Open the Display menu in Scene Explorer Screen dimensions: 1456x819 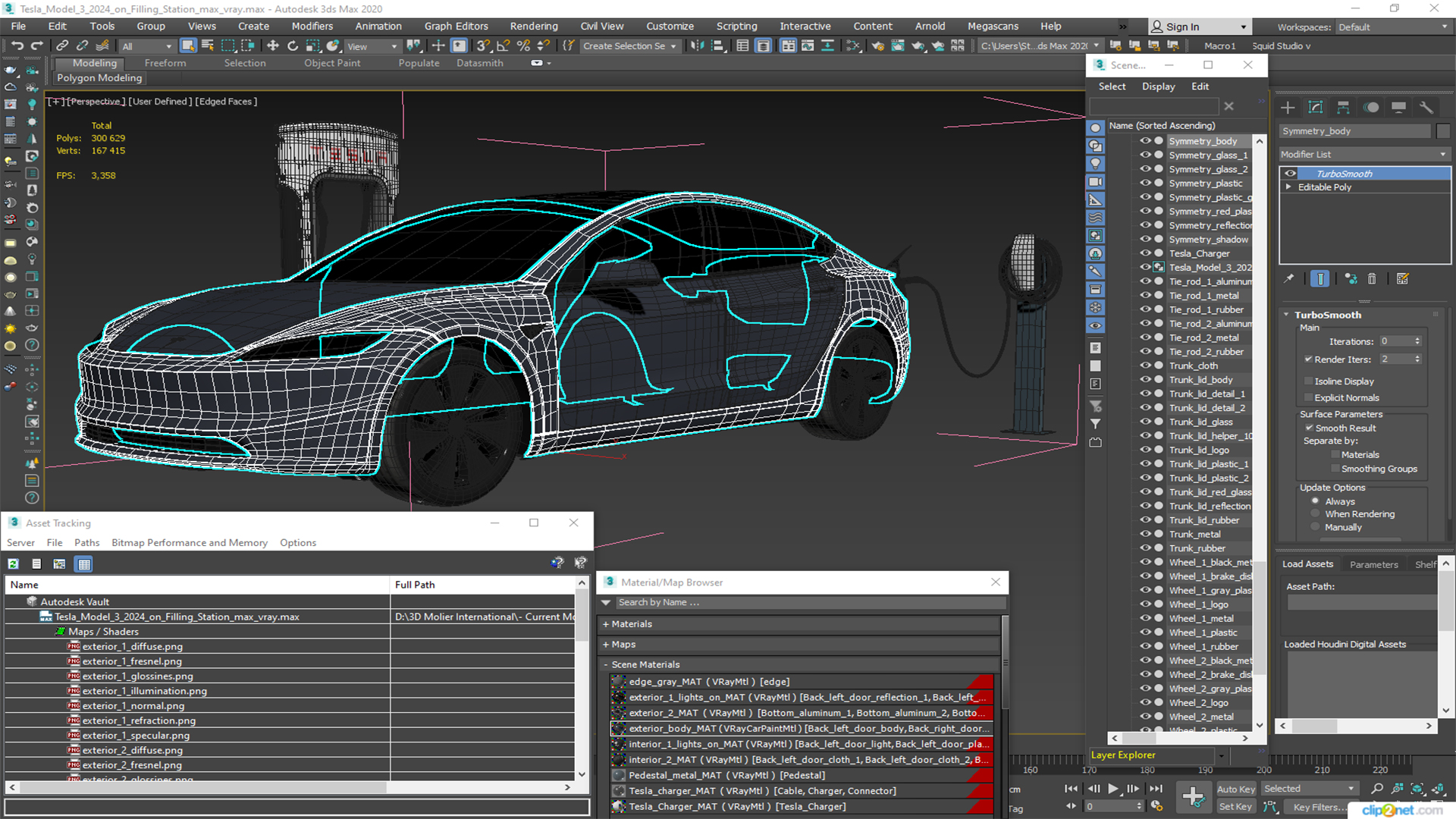1158,86
